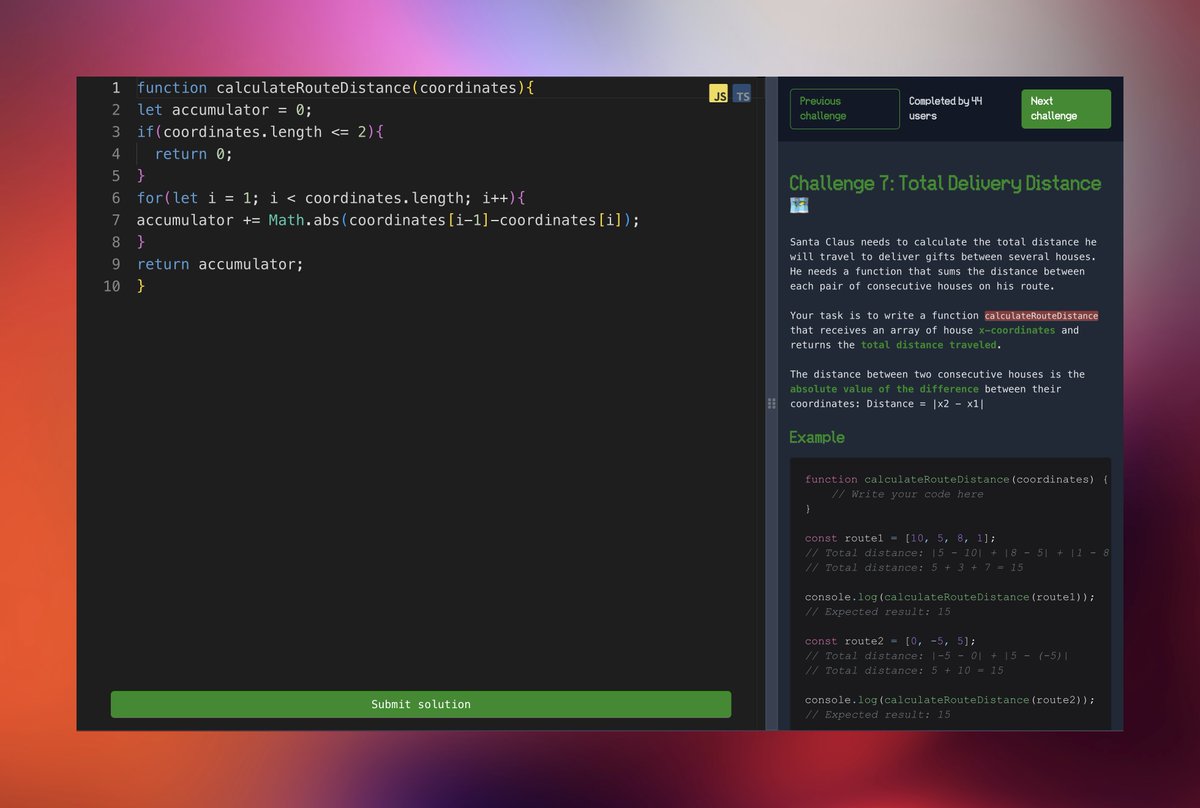Click '// Total distance: 5 + 10 = 15' comment
1200x808 pixels.
[x=904, y=671]
